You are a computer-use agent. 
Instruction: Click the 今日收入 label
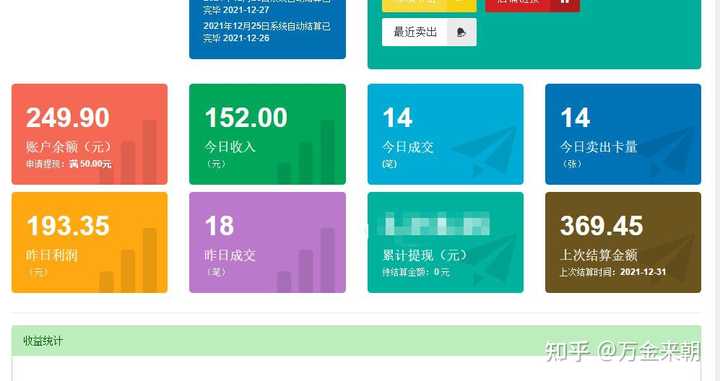point(230,147)
